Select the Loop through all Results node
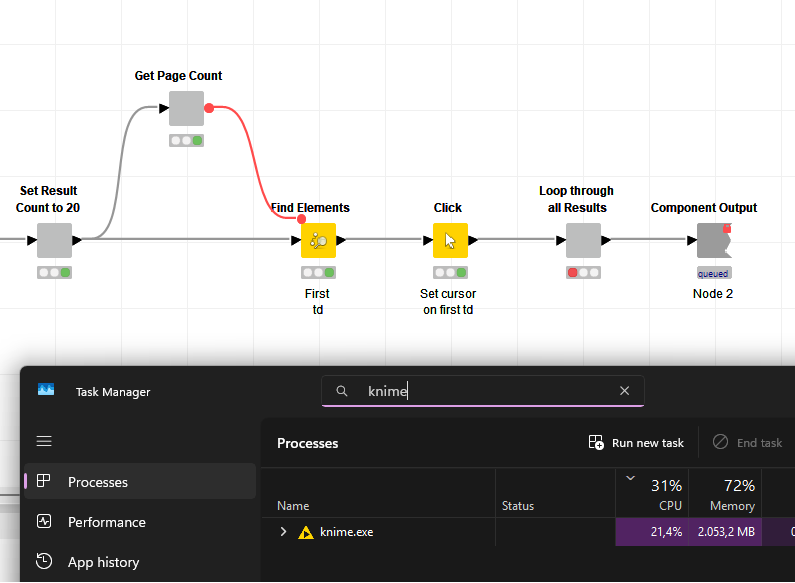 coord(583,240)
